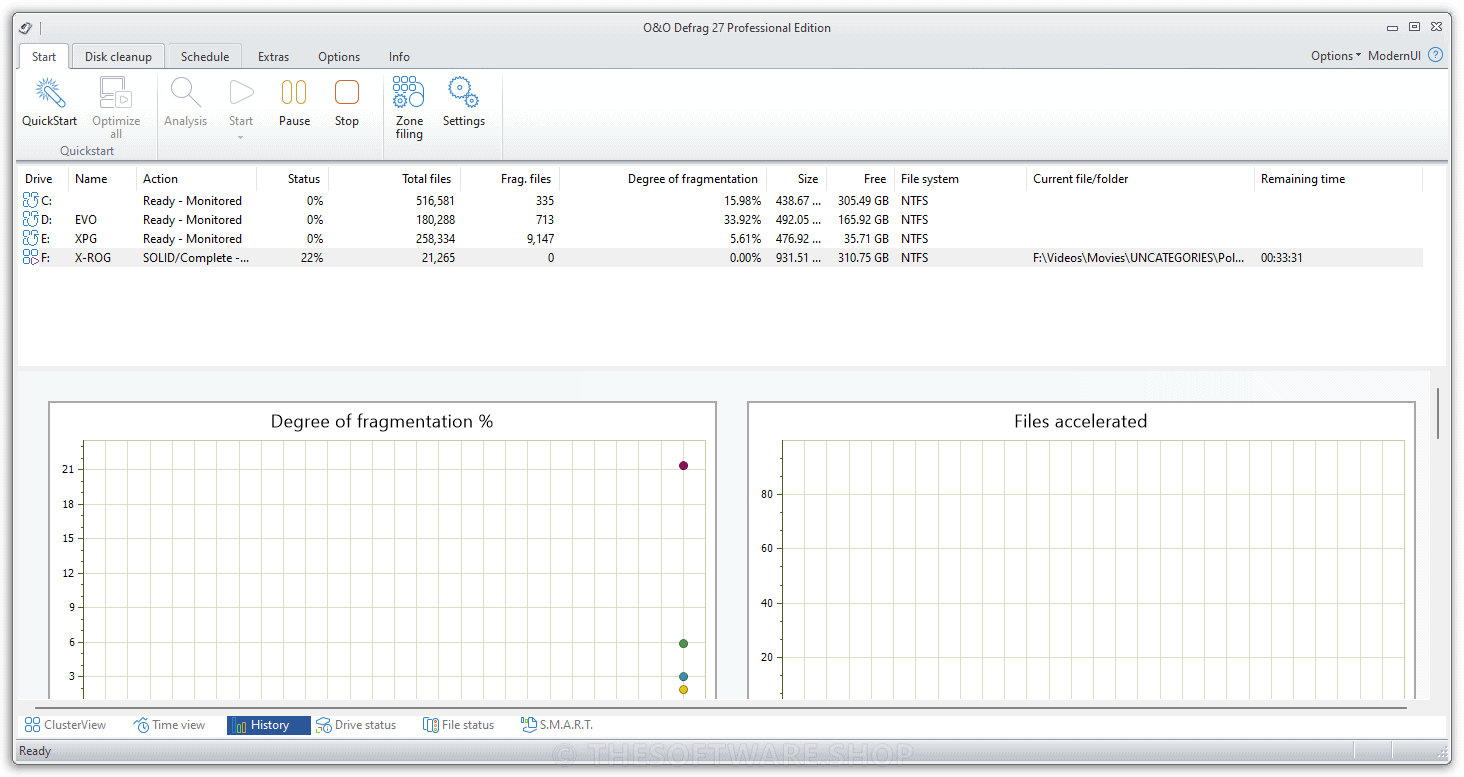This screenshot has height=777, width=1464.
Task: Select the EVO drive name cell
Action: [86, 220]
